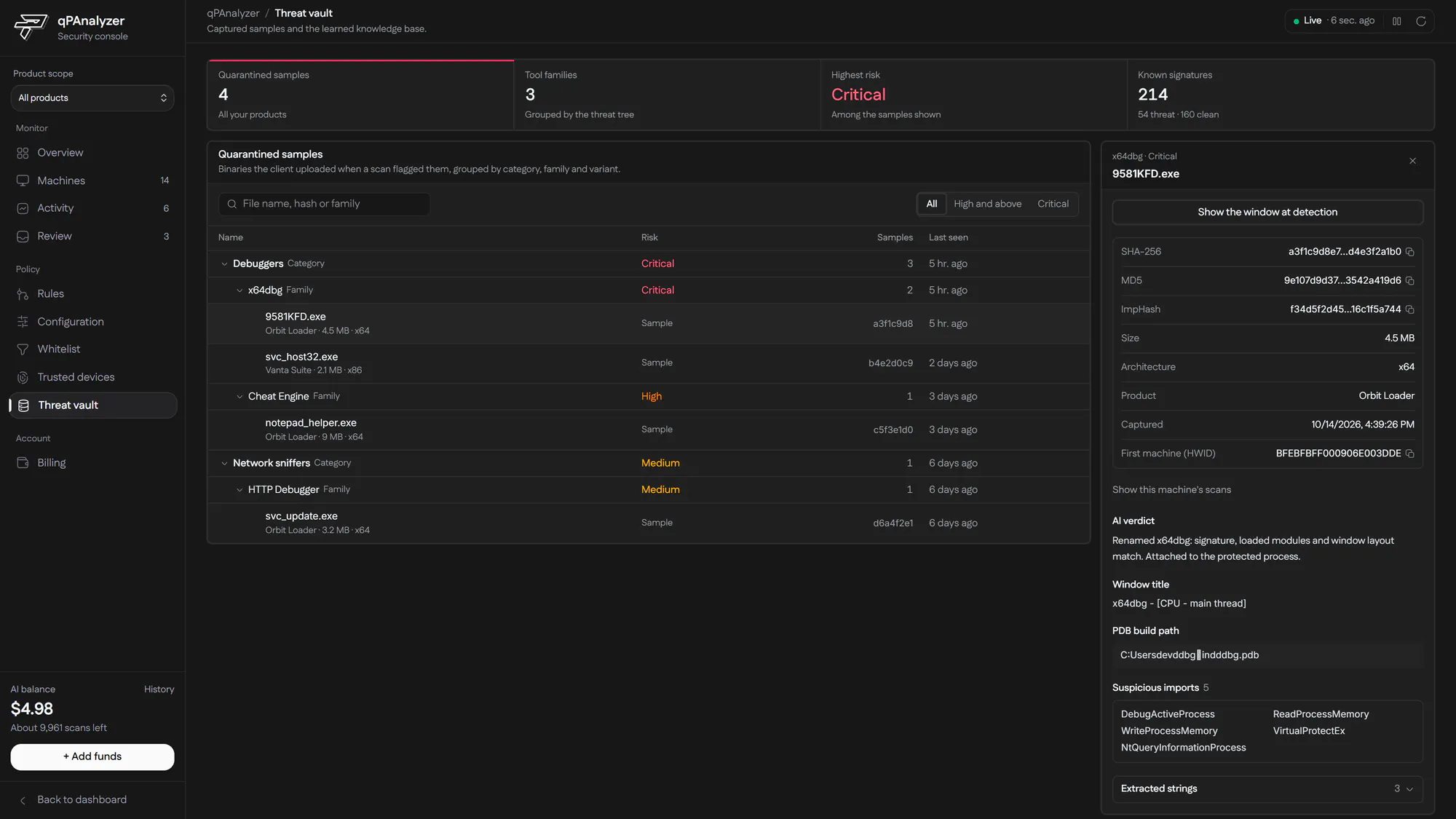Open the Whitelist page
Screen dimensions: 1456x819
coord(92,349)
